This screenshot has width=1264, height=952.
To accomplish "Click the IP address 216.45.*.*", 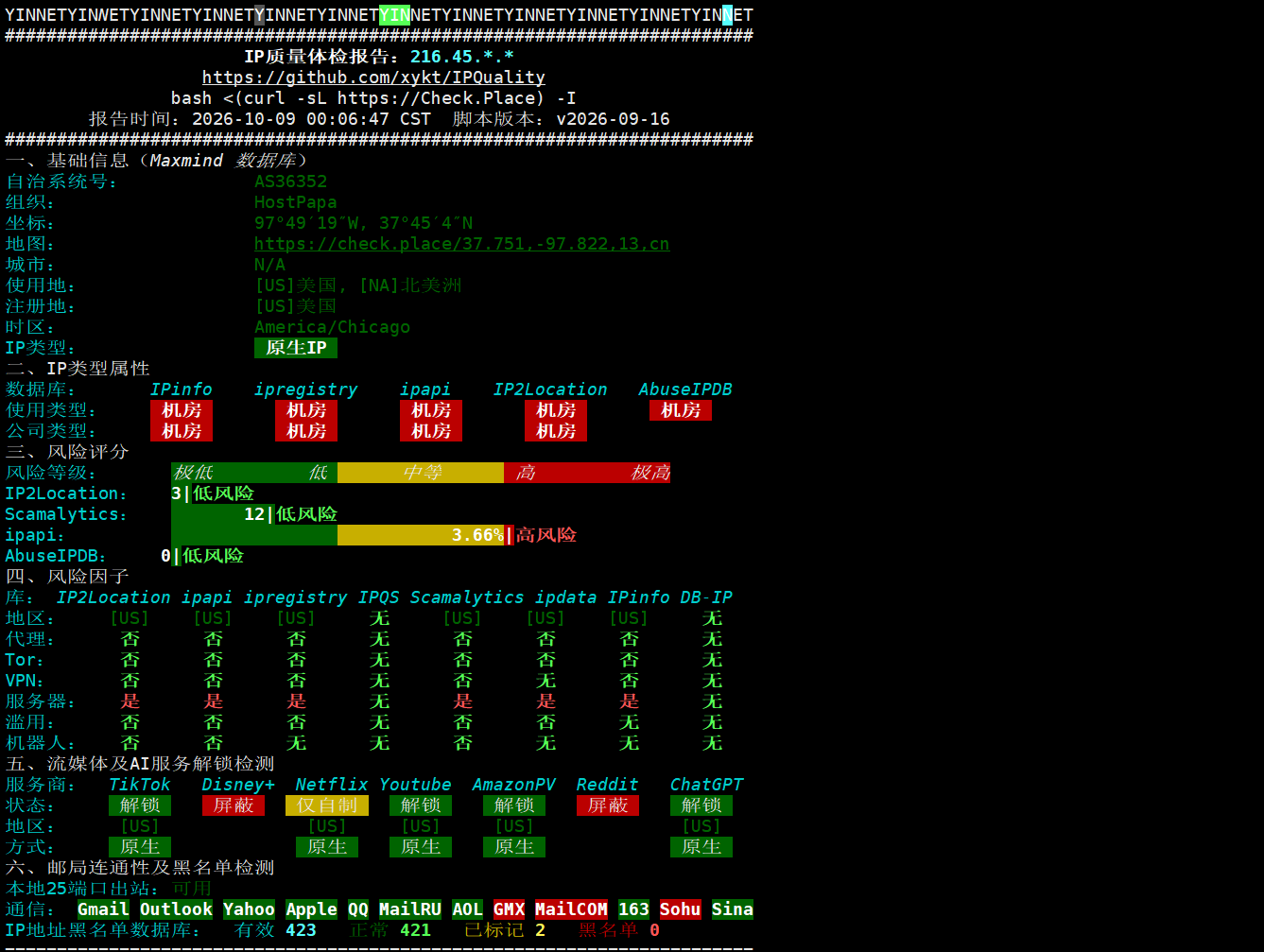I will coord(462,57).
